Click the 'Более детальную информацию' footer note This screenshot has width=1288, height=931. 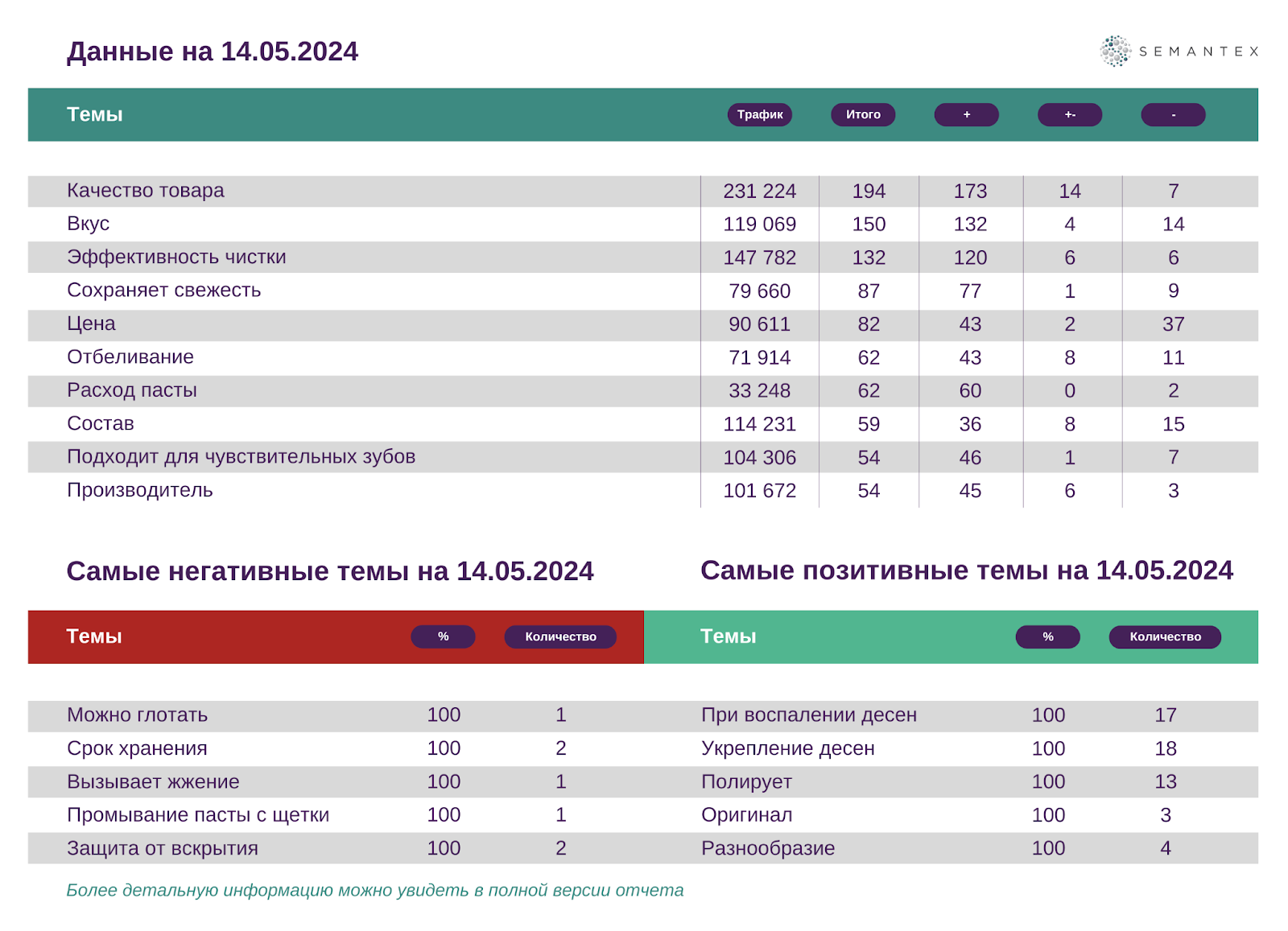pyautogui.click(x=375, y=890)
